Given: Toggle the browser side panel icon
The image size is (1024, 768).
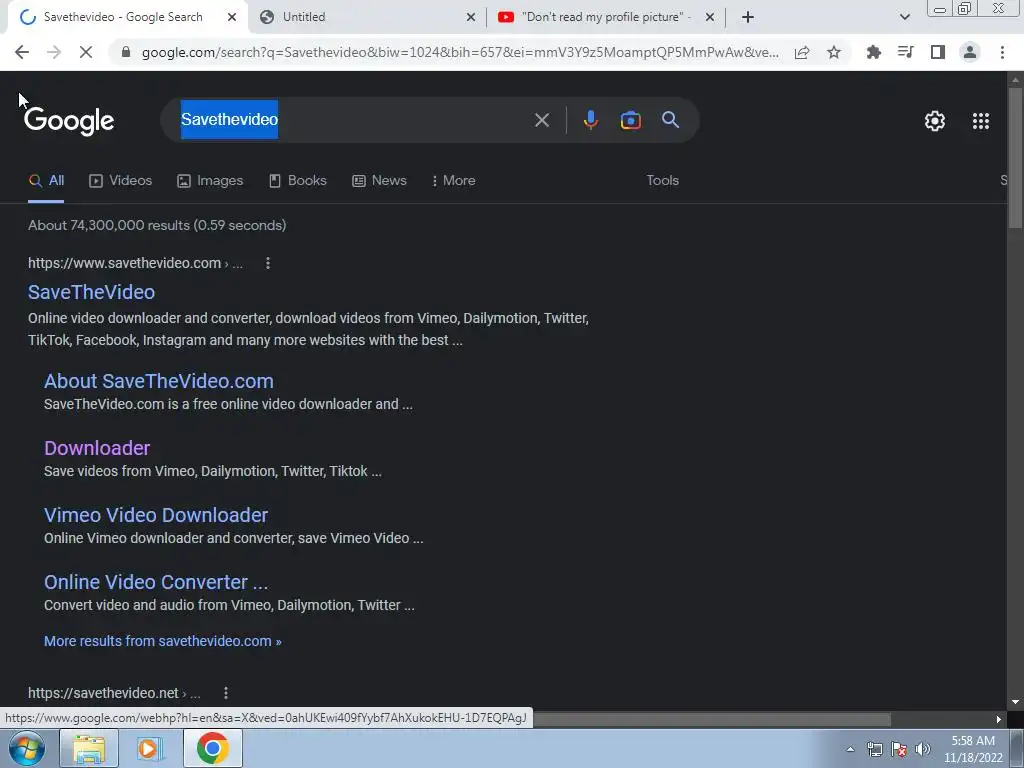Looking at the screenshot, I should point(938,52).
